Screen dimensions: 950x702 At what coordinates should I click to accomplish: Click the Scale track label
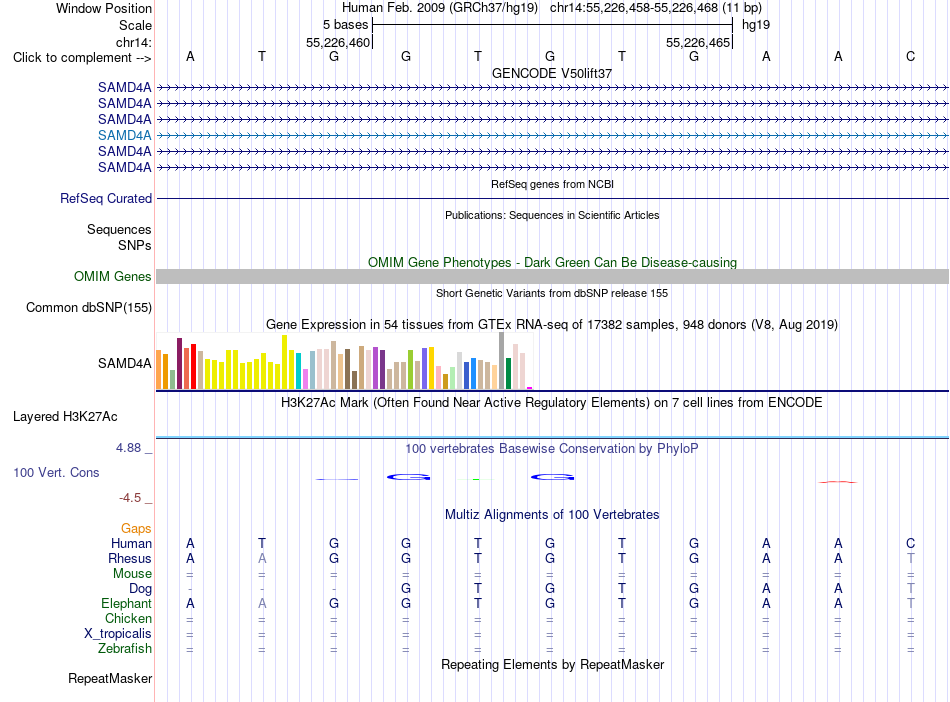pos(135,25)
